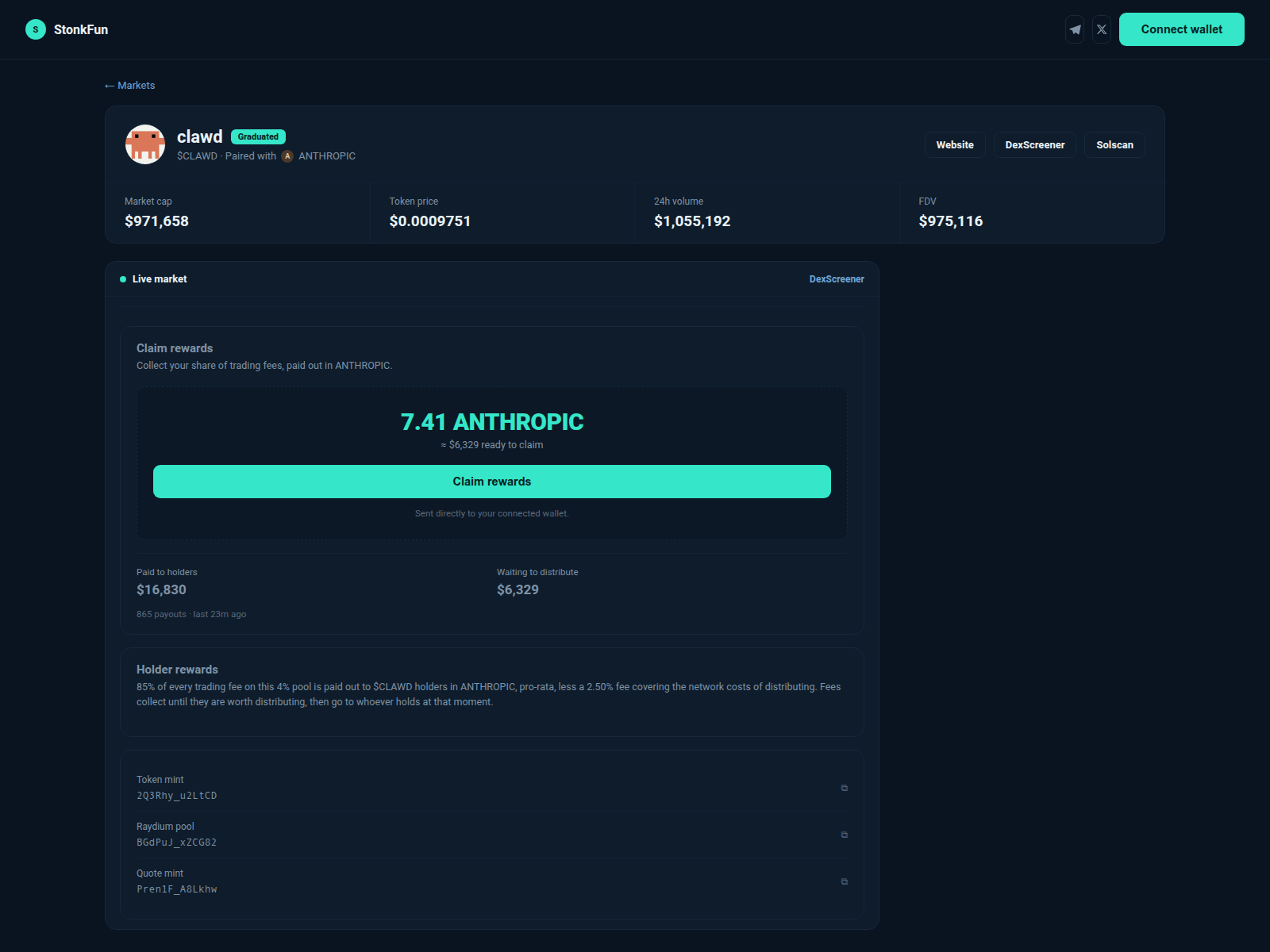The height and width of the screenshot is (952, 1270).
Task: Click the clawd token avatar
Action: coord(145,144)
